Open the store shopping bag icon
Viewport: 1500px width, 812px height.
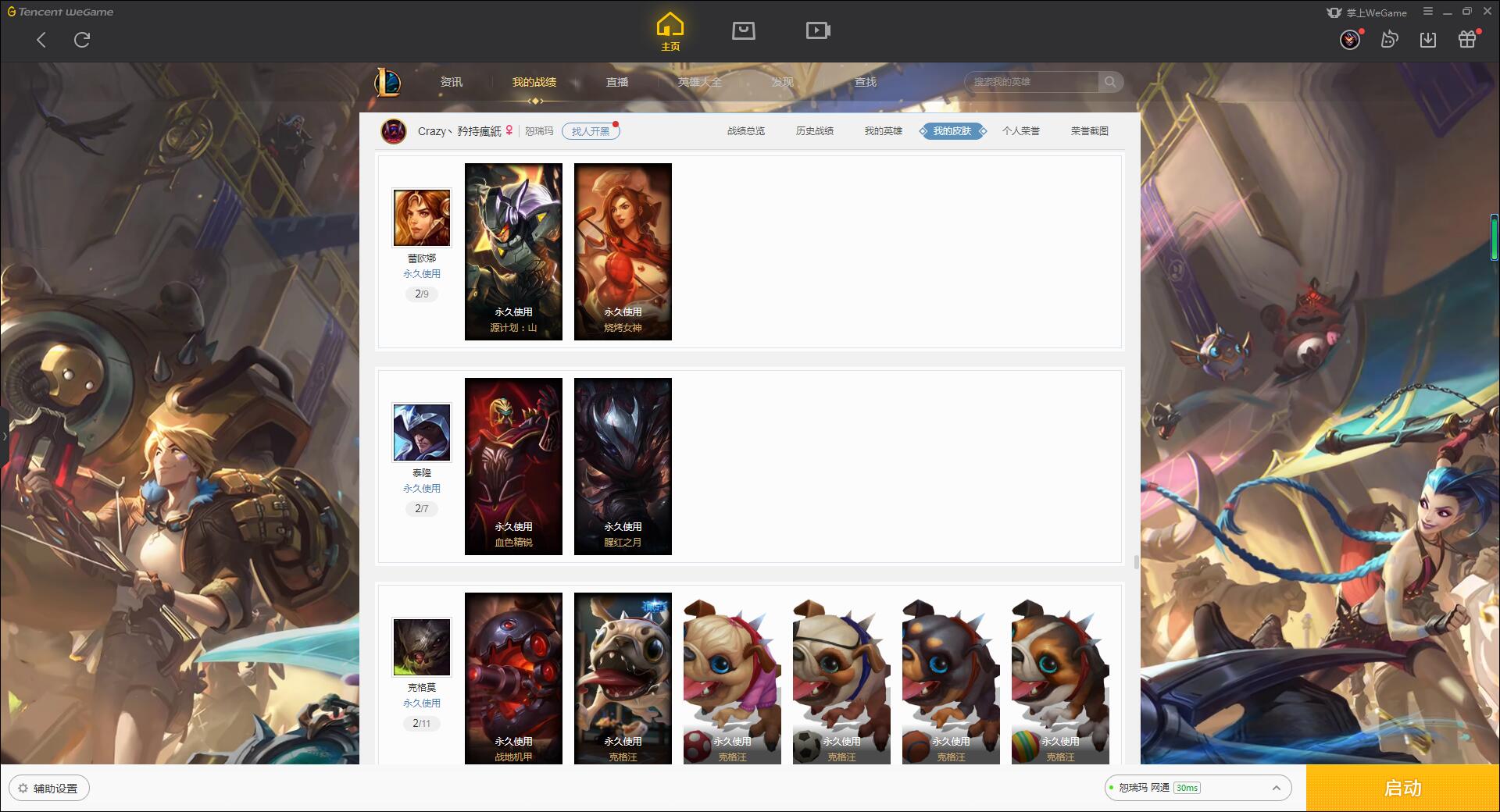click(x=744, y=30)
